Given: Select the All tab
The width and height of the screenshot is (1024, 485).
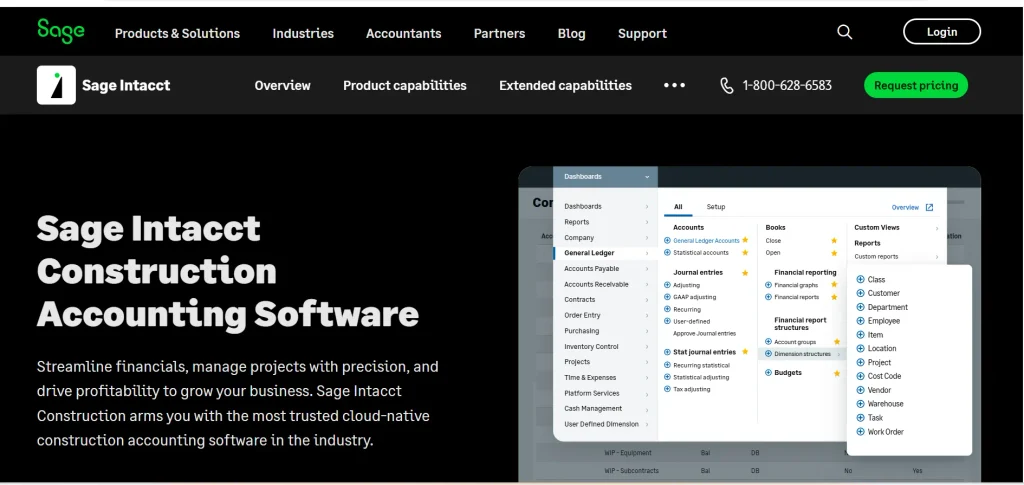Looking at the screenshot, I should [x=678, y=207].
